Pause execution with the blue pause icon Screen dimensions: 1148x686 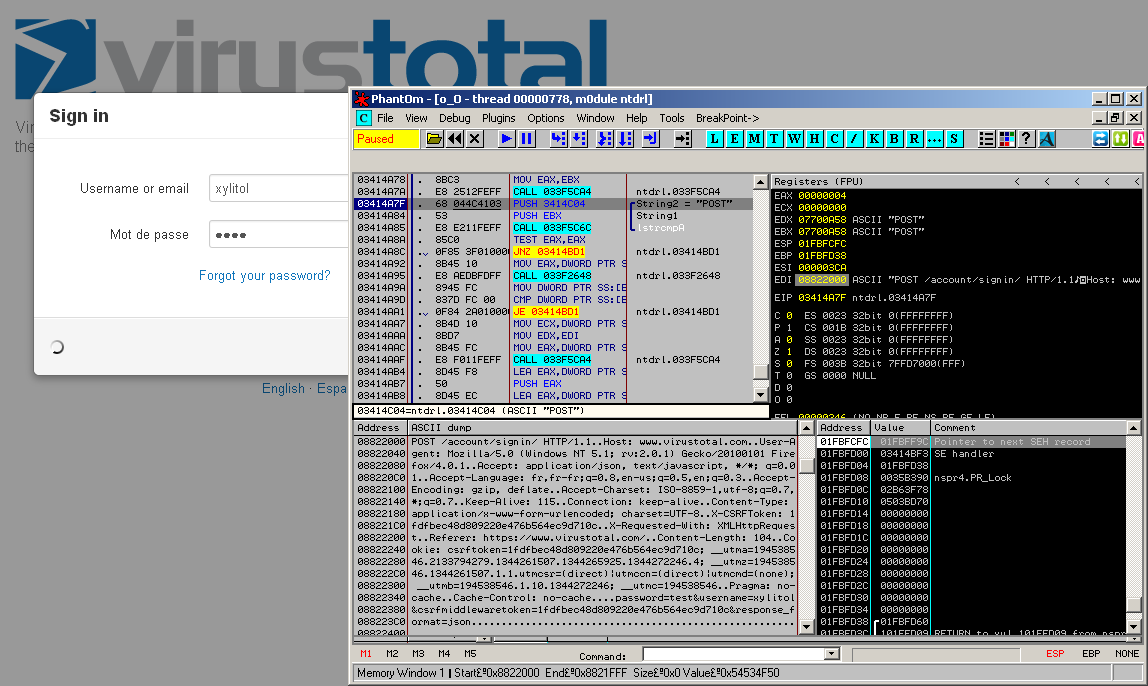pos(526,139)
